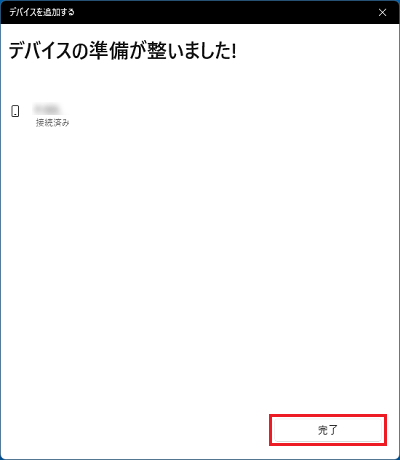The height and width of the screenshot is (460, 400).
Task: Select the paired device row showing 接続済み
Action: click(40, 115)
